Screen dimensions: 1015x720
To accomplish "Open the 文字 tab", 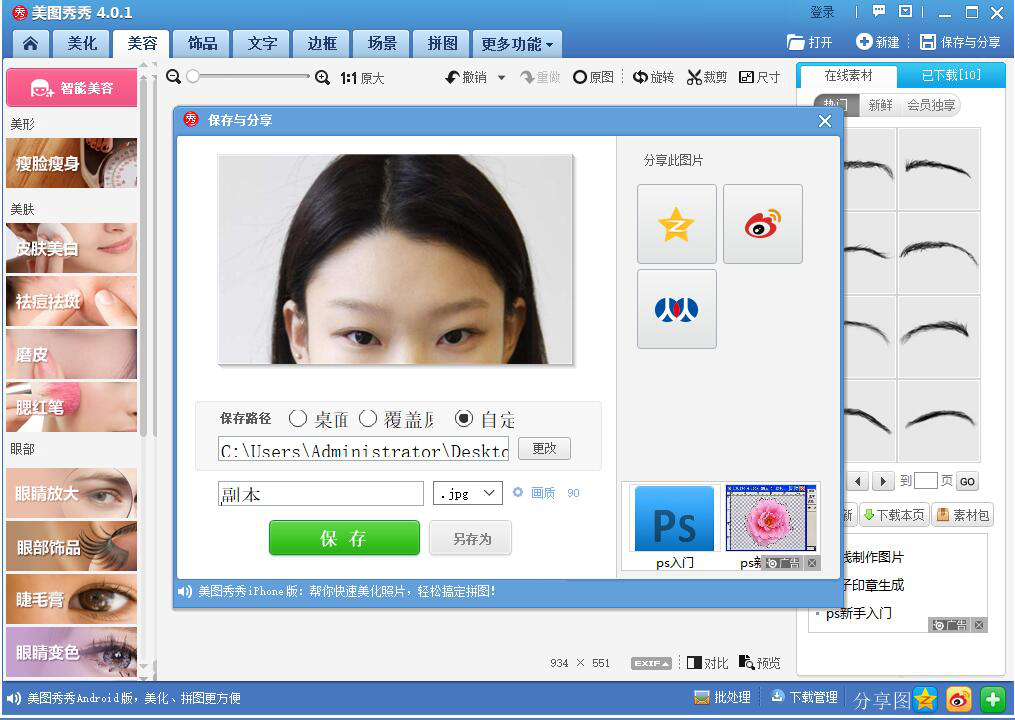I will tap(262, 44).
